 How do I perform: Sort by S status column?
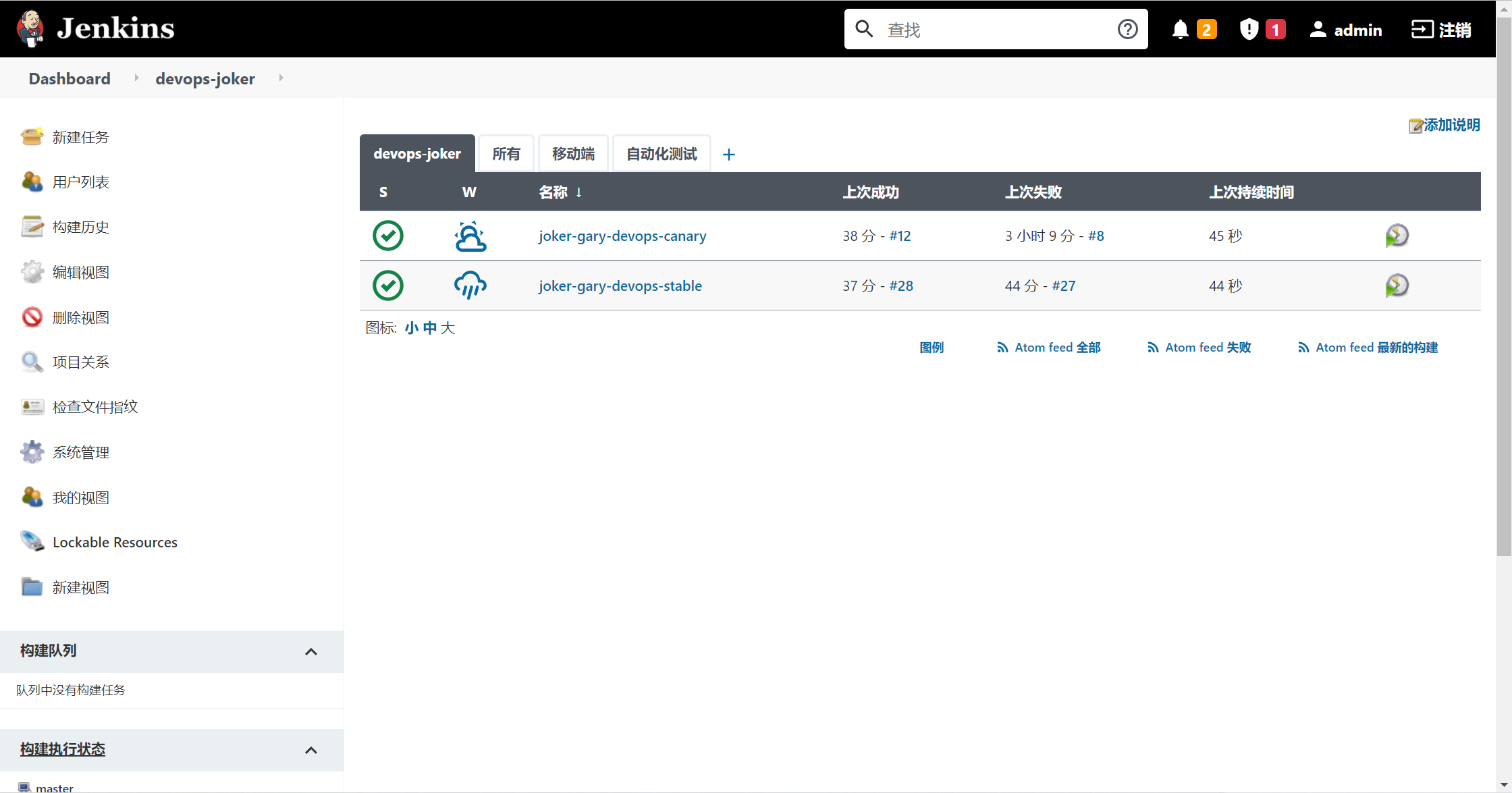click(383, 192)
